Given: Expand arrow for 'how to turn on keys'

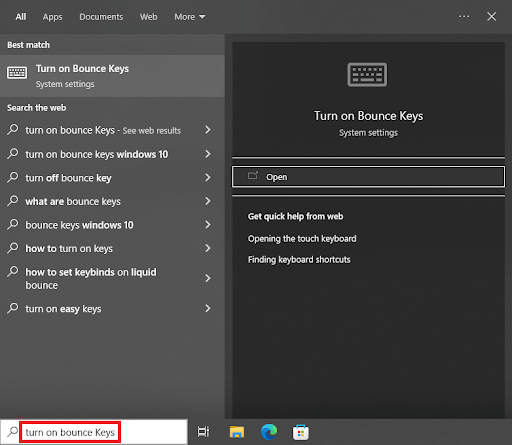Looking at the screenshot, I should (208, 248).
